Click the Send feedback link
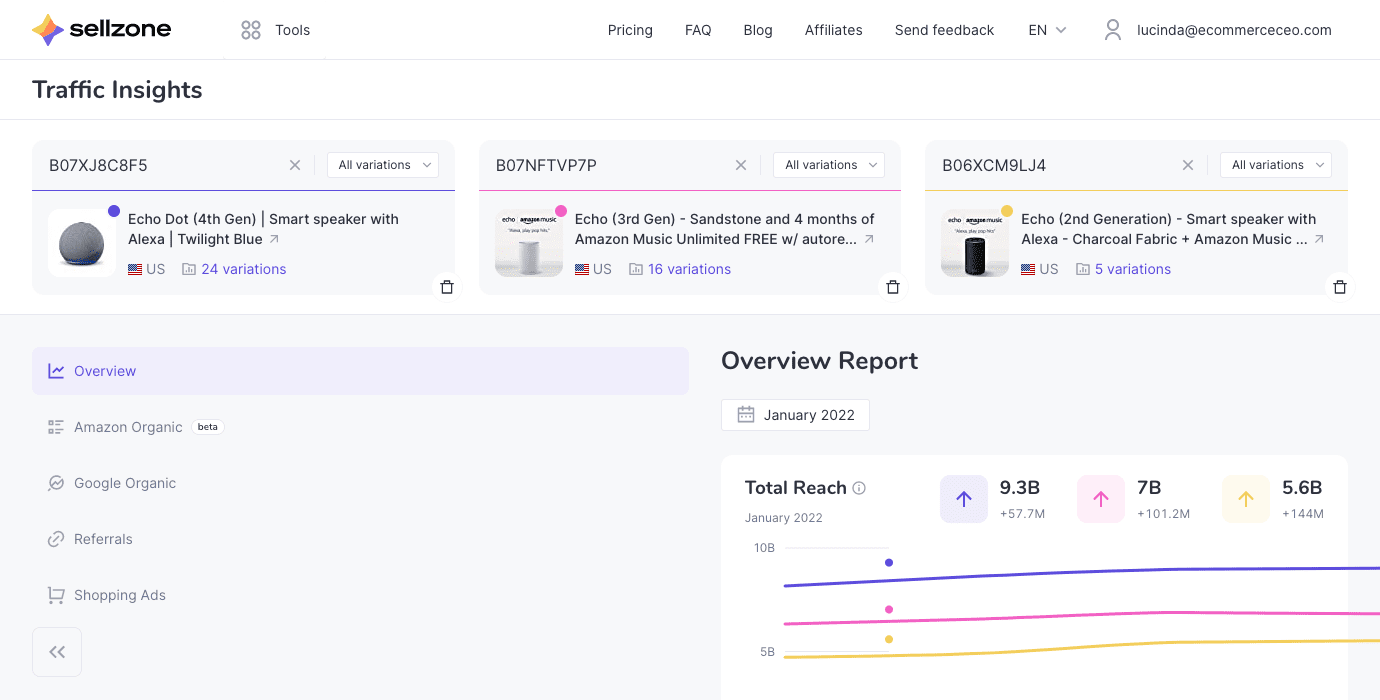The width and height of the screenshot is (1380, 700). (944, 30)
